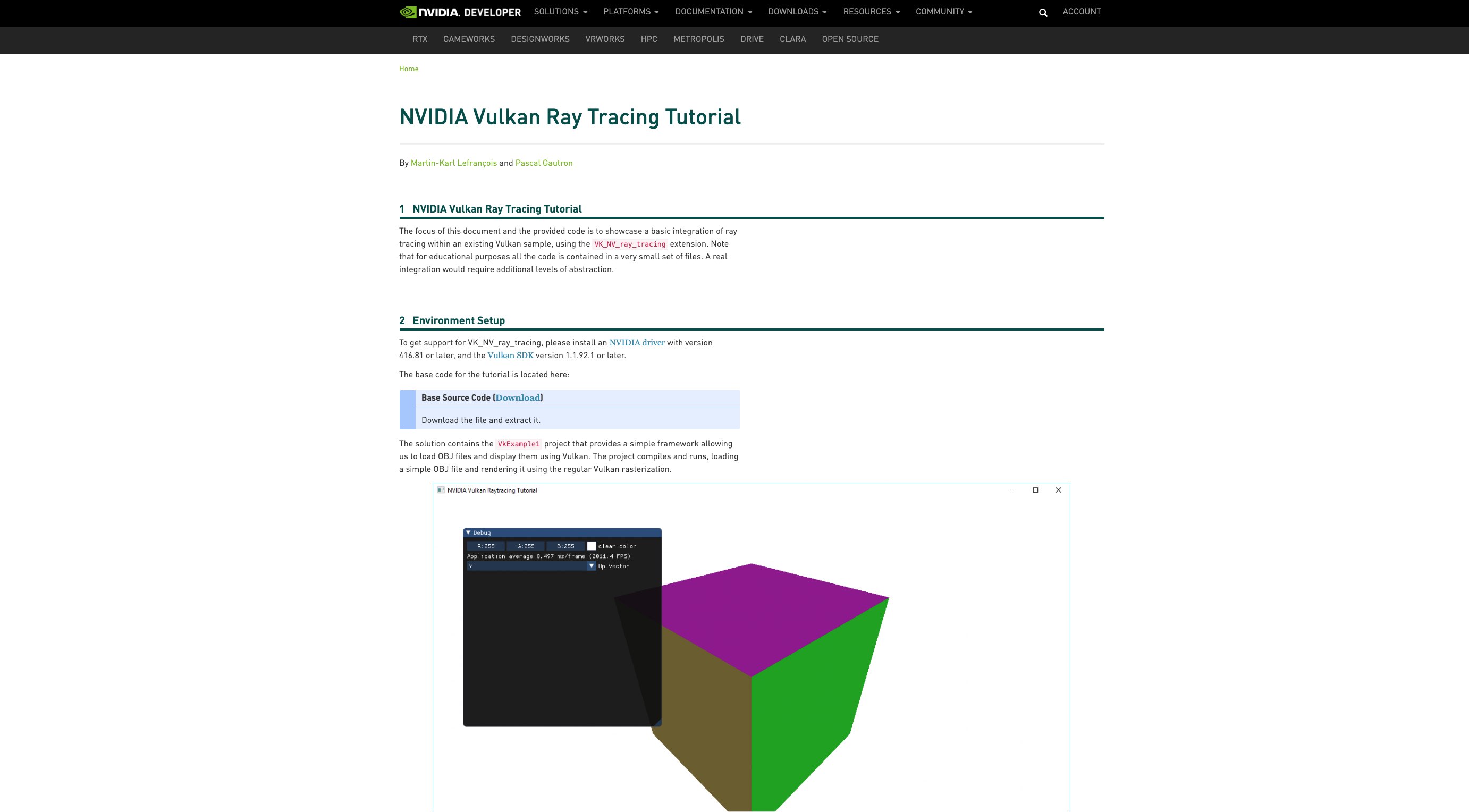The image size is (1469, 812).
Task: Click the Home breadcrumb link
Action: (x=408, y=69)
